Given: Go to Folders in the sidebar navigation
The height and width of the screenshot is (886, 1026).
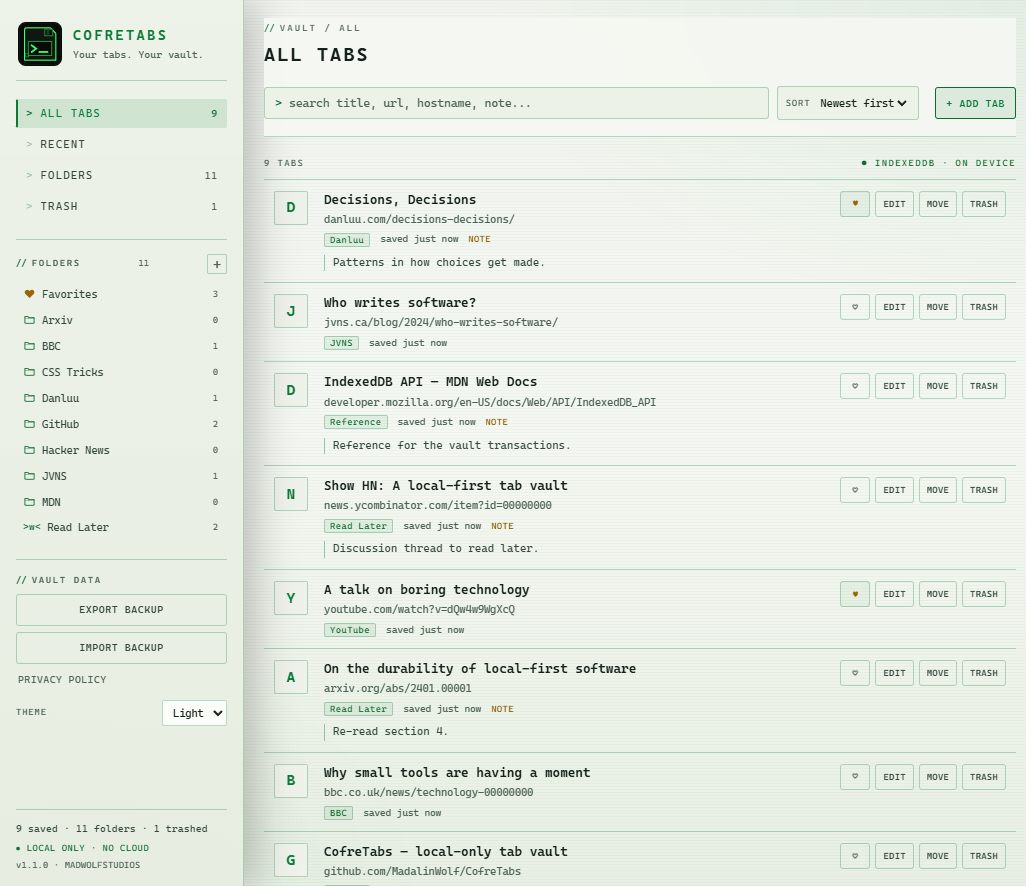Looking at the screenshot, I should (121, 175).
